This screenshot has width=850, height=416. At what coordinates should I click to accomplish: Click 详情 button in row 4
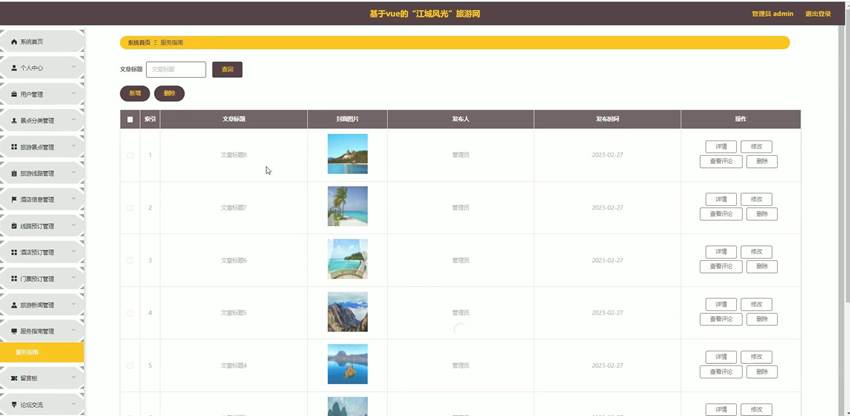coord(721,304)
